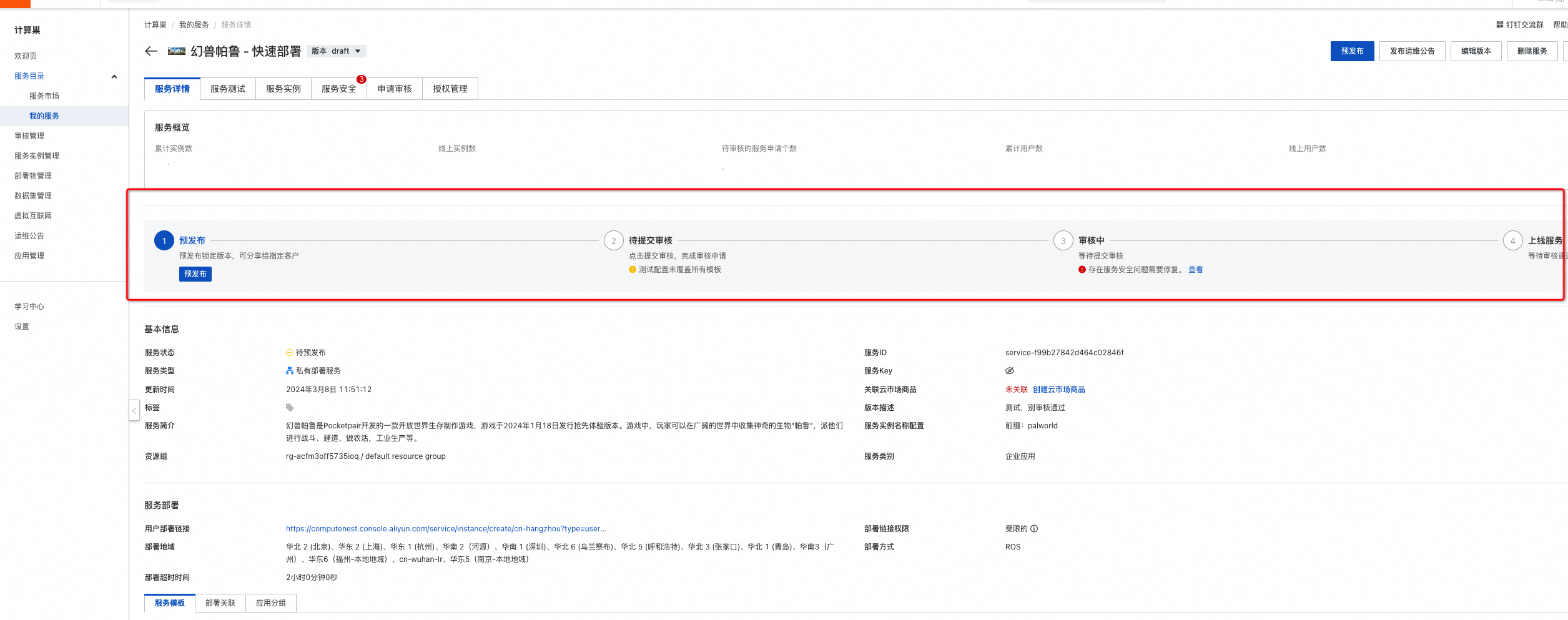This screenshot has width=1568, height=620.
Task: Click the 前缀: palworld value
Action: (x=1032, y=426)
